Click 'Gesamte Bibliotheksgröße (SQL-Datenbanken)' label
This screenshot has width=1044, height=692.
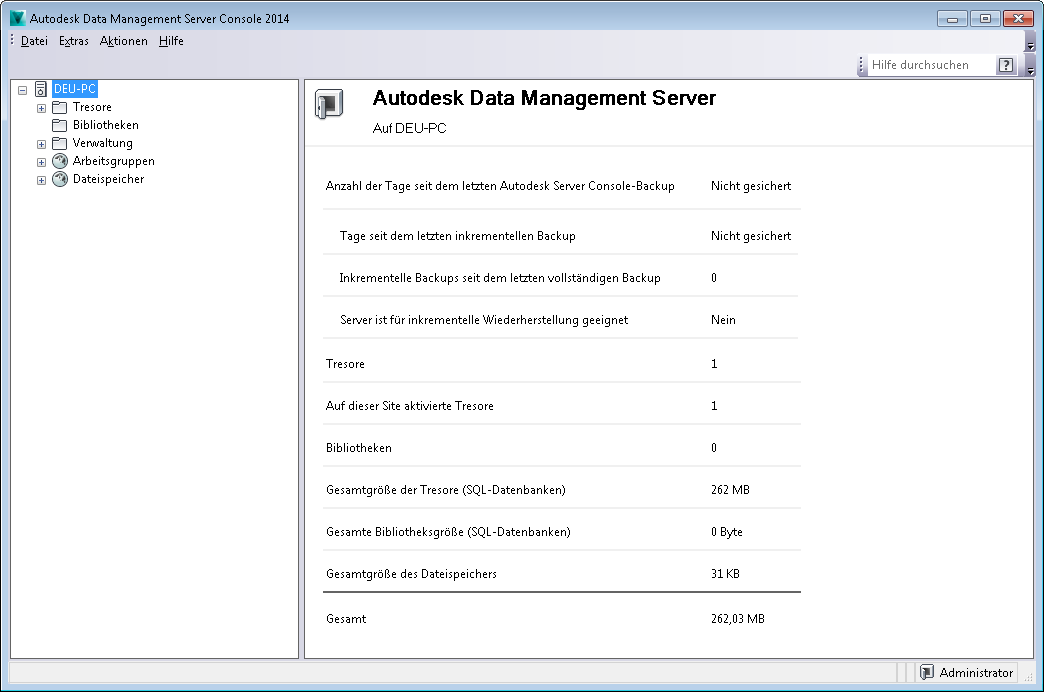(x=448, y=531)
